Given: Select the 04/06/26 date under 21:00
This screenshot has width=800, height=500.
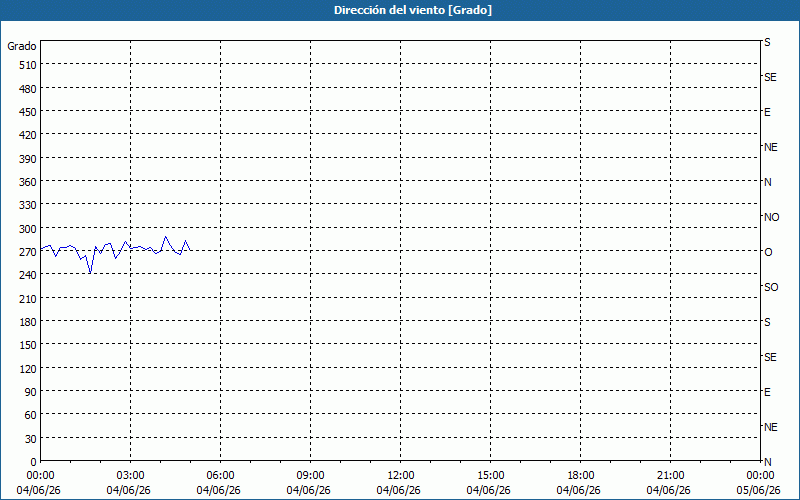Looking at the screenshot, I should pyautogui.click(x=668, y=490).
